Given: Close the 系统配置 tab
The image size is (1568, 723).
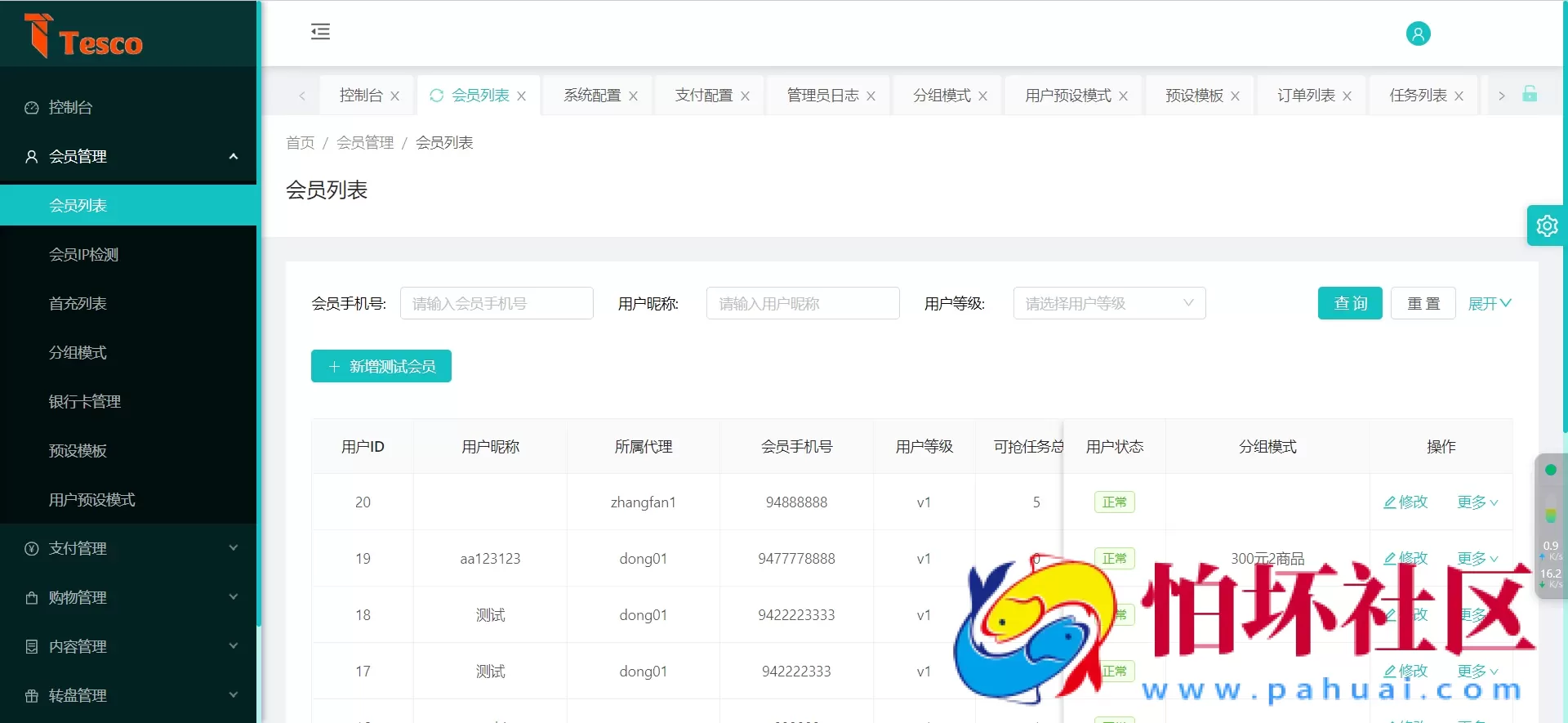Looking at the screenshot, I should click(633, 96).
